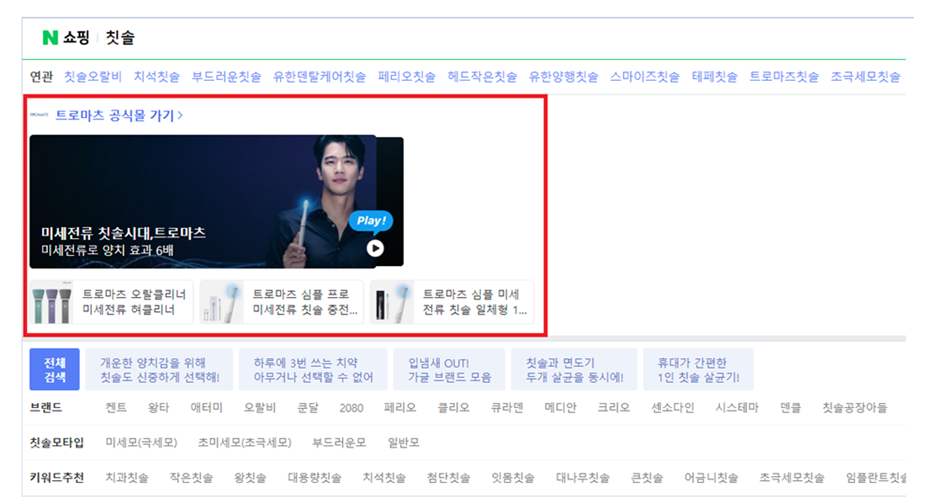
Task: Click related keyword 치석칫솔
Action: (156, 77)
